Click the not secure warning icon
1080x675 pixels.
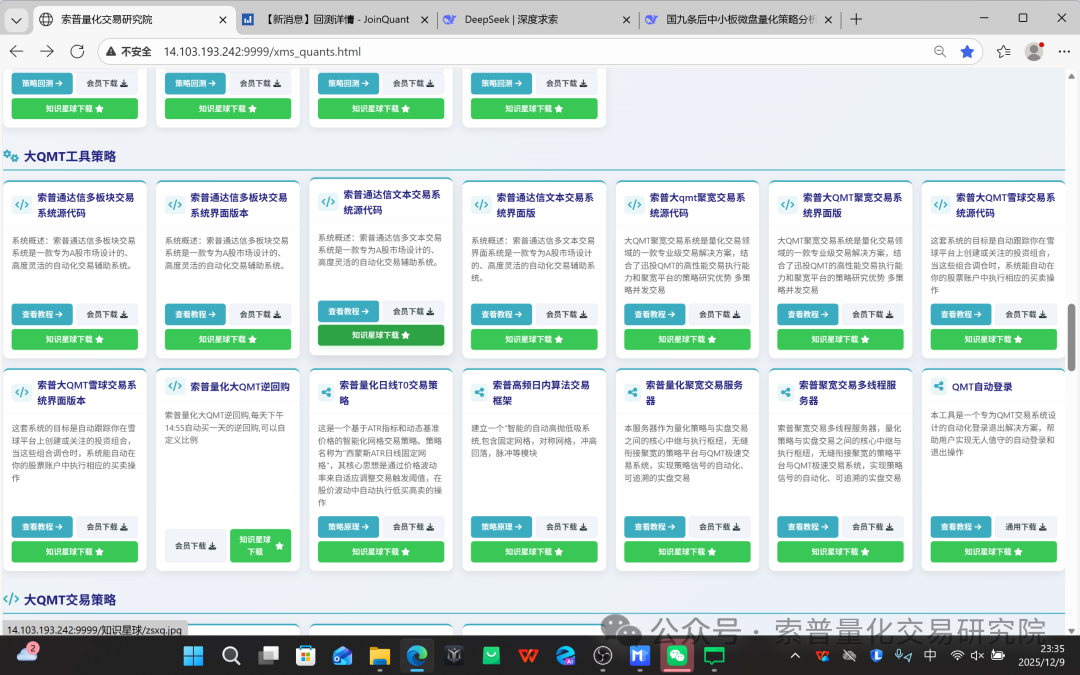[112, 52]
